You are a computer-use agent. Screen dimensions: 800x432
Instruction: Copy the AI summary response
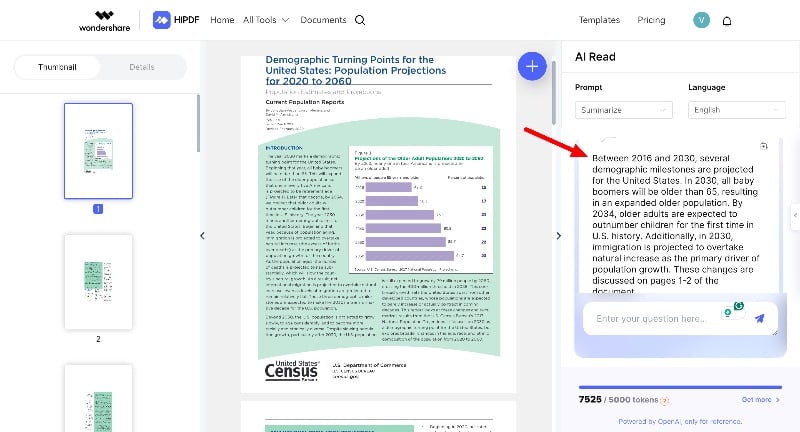click(x=764, y=146)
